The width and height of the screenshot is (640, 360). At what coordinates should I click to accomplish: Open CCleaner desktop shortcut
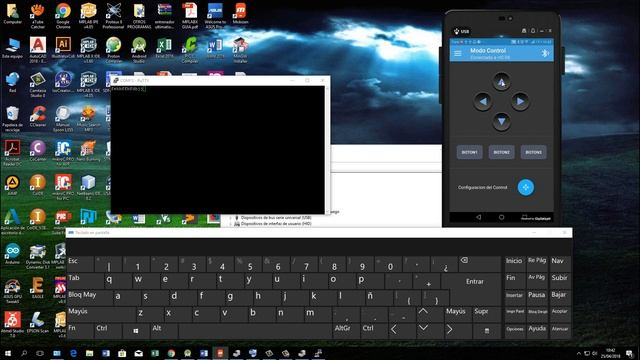38,116
